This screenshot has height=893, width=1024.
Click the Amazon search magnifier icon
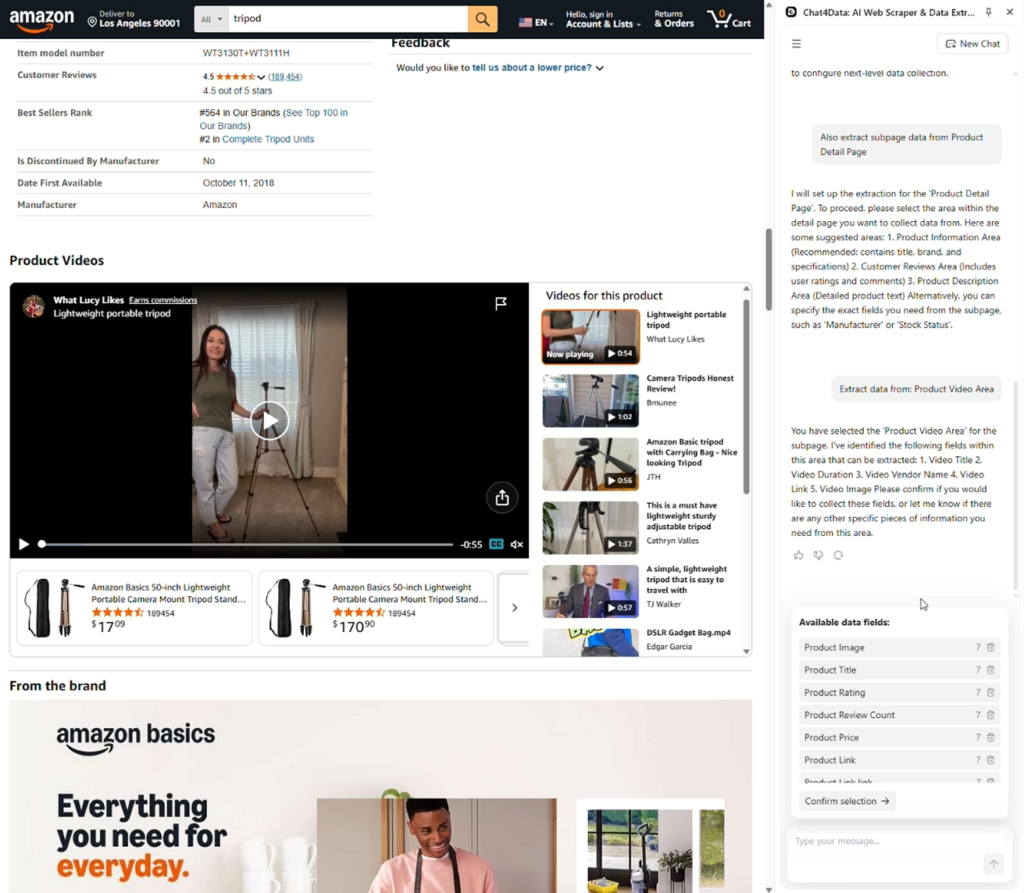tap(482, 19)
